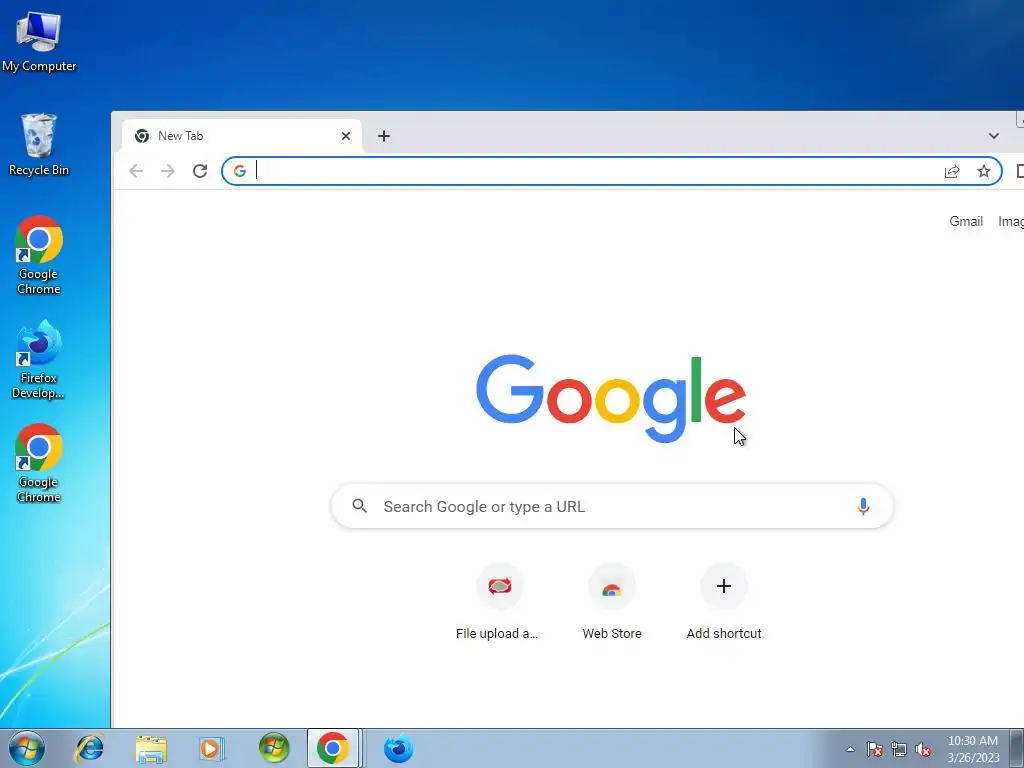This screenshot has height=768, width=1024.
Task: Bookmark this tab with the star icon
Action: pos(984,171)
